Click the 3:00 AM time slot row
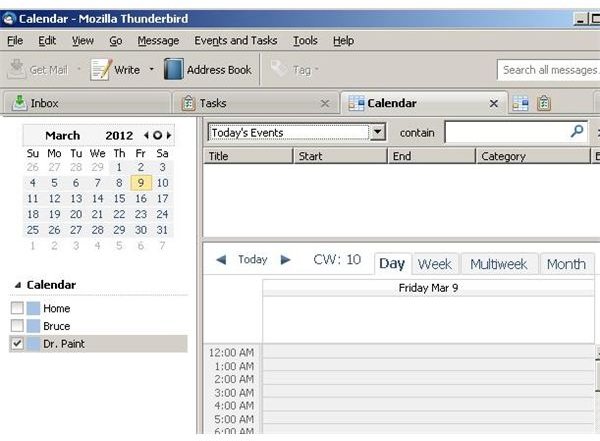600x441 pixels. pos(428,392)
